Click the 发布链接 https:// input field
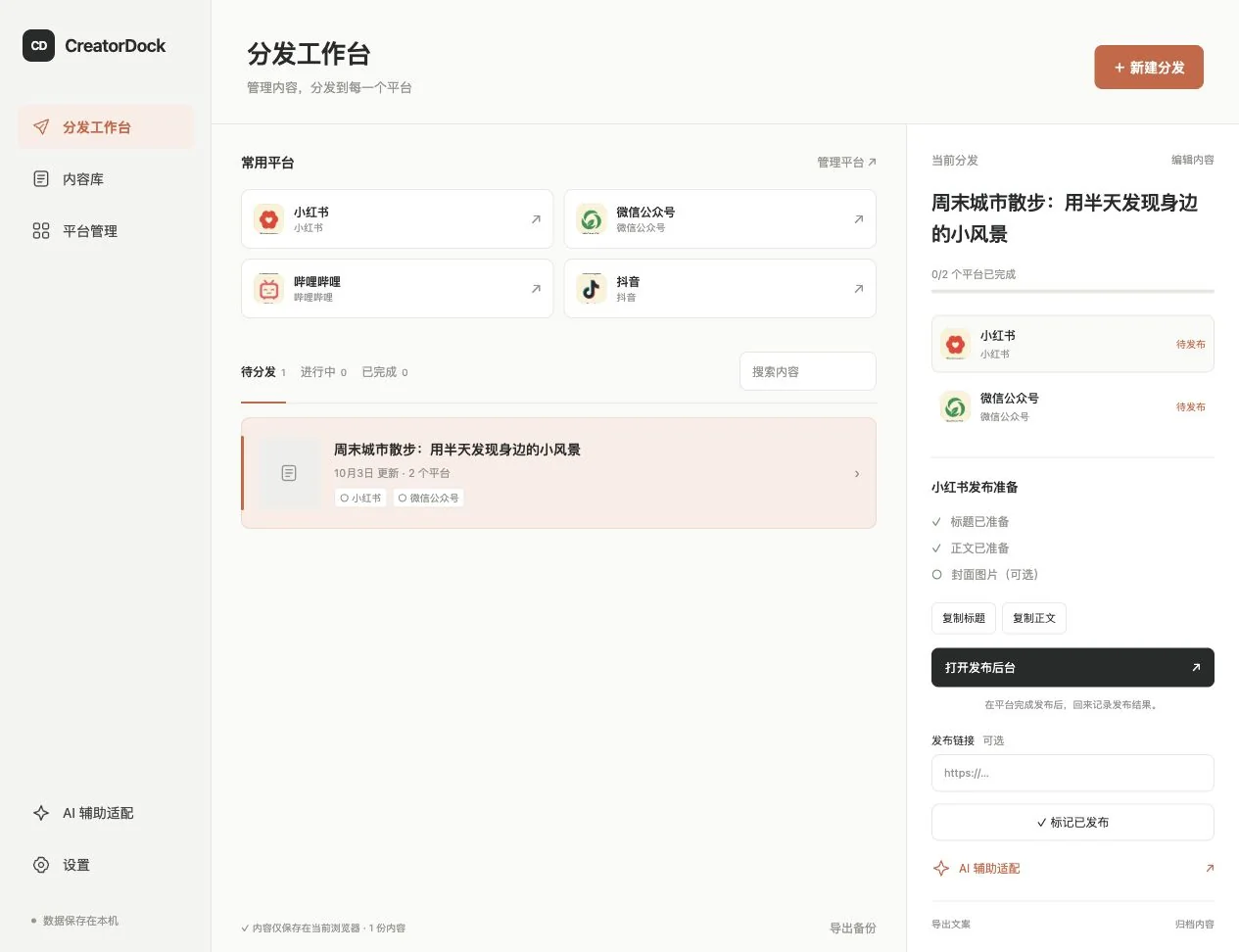Image resolution: width=1239 pixels, height=952 pixels. click(x=1072, y=773)
